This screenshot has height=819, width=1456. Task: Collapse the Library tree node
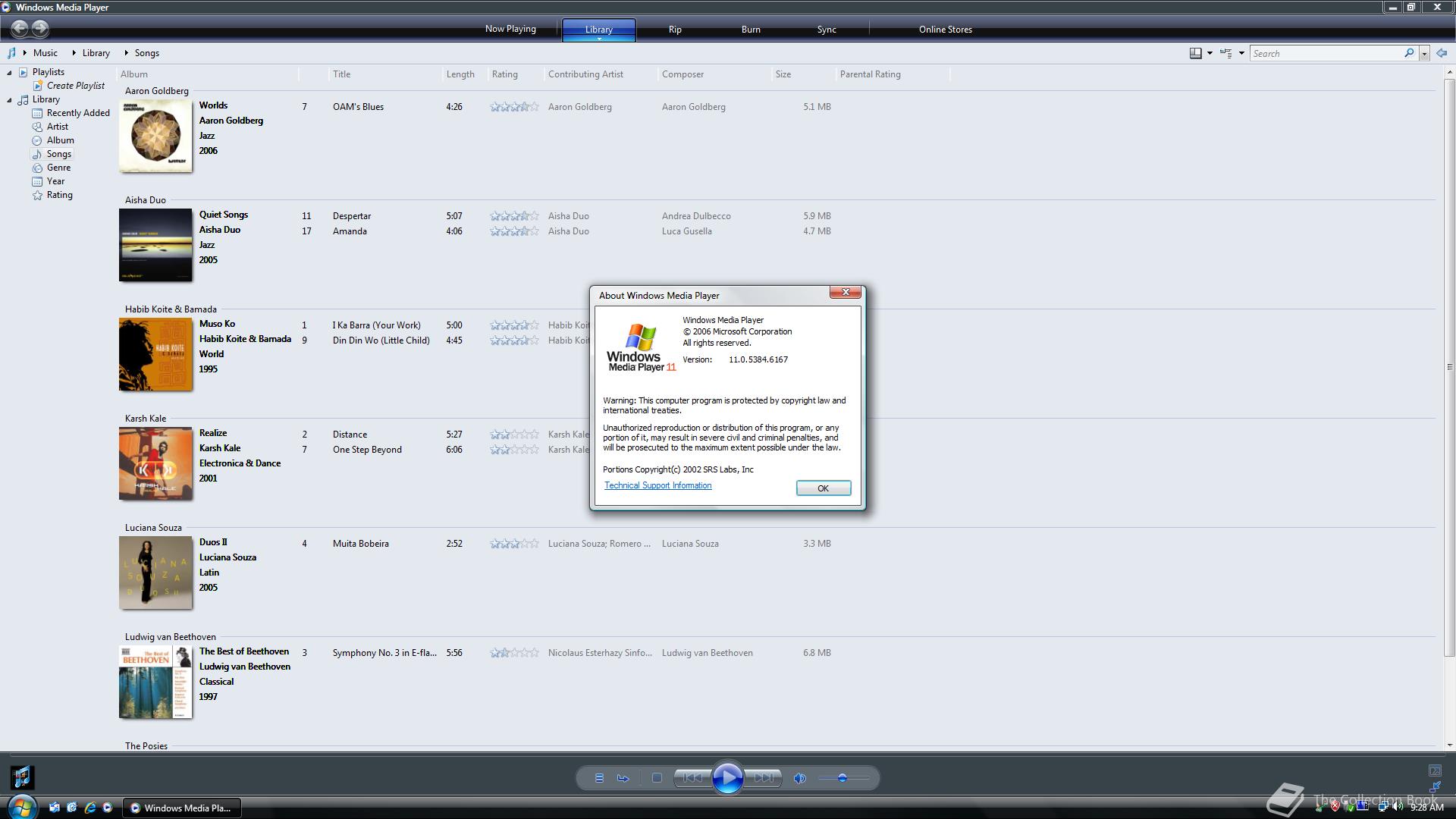9,100
